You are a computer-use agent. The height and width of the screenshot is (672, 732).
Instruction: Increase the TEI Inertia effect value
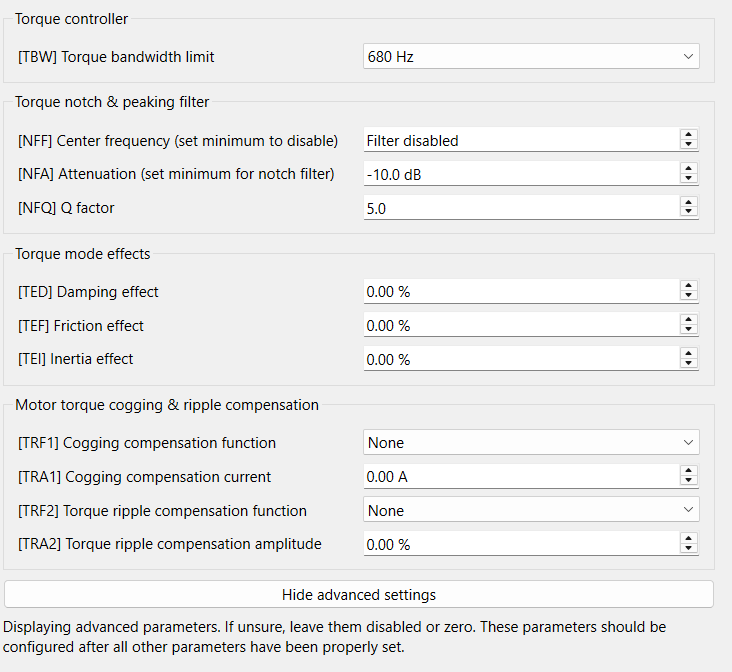pyautogui.click(x=688, y=353)
